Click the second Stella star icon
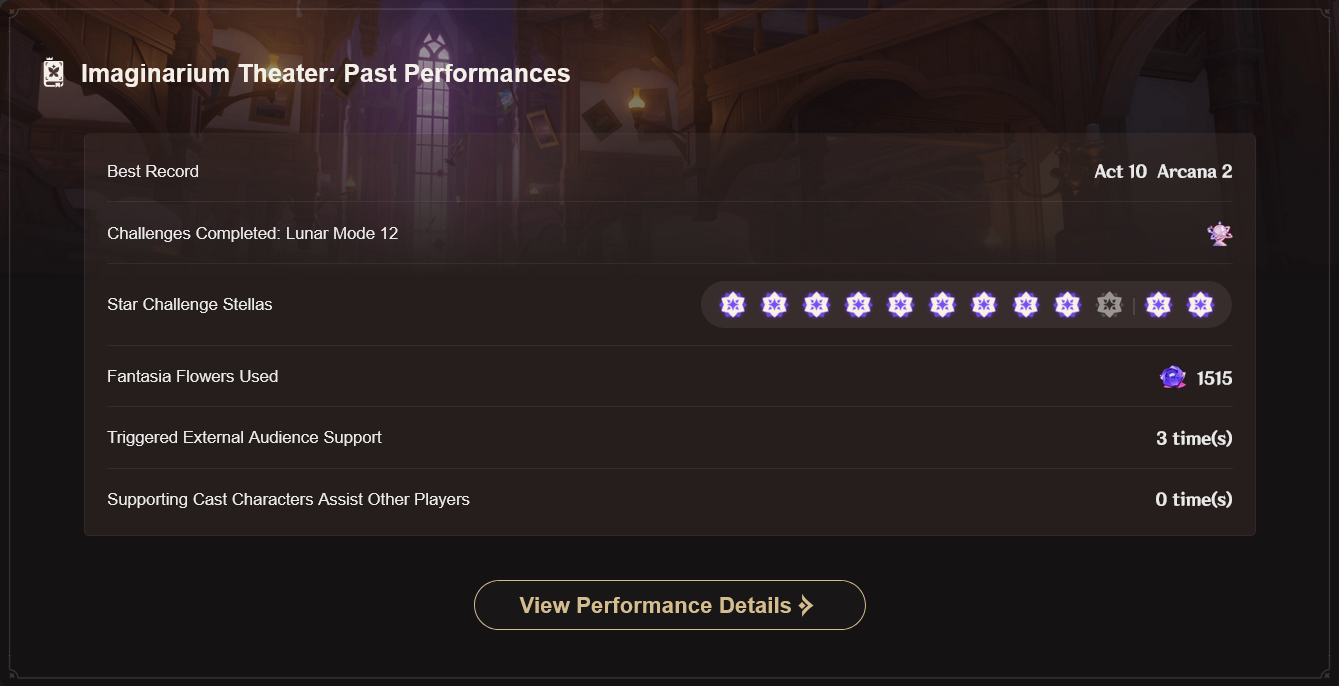Viewport: 1339px width, 686px height. click(775, 305)
